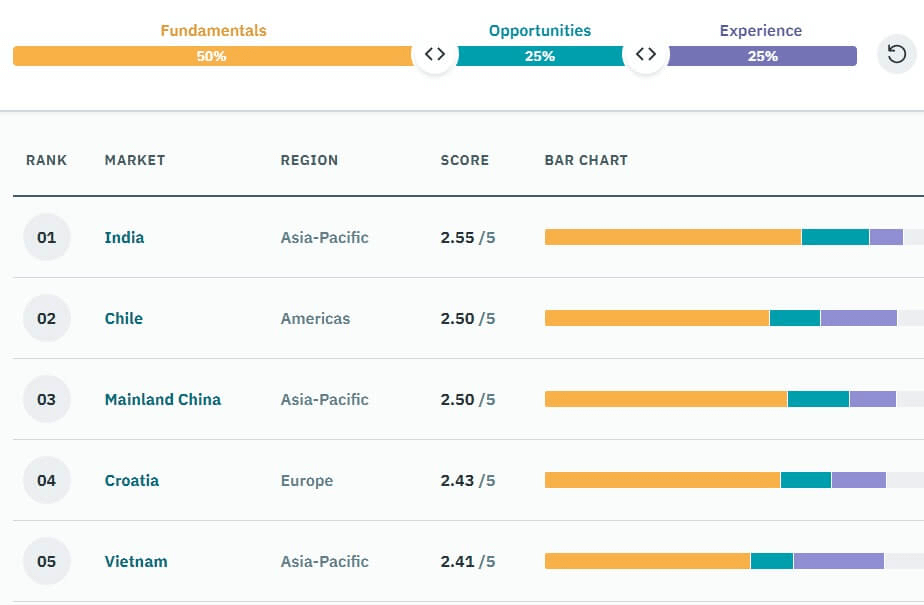
Task: Click Chile's teal Opportunities bar segment
Action: click(x=795, y=318)
